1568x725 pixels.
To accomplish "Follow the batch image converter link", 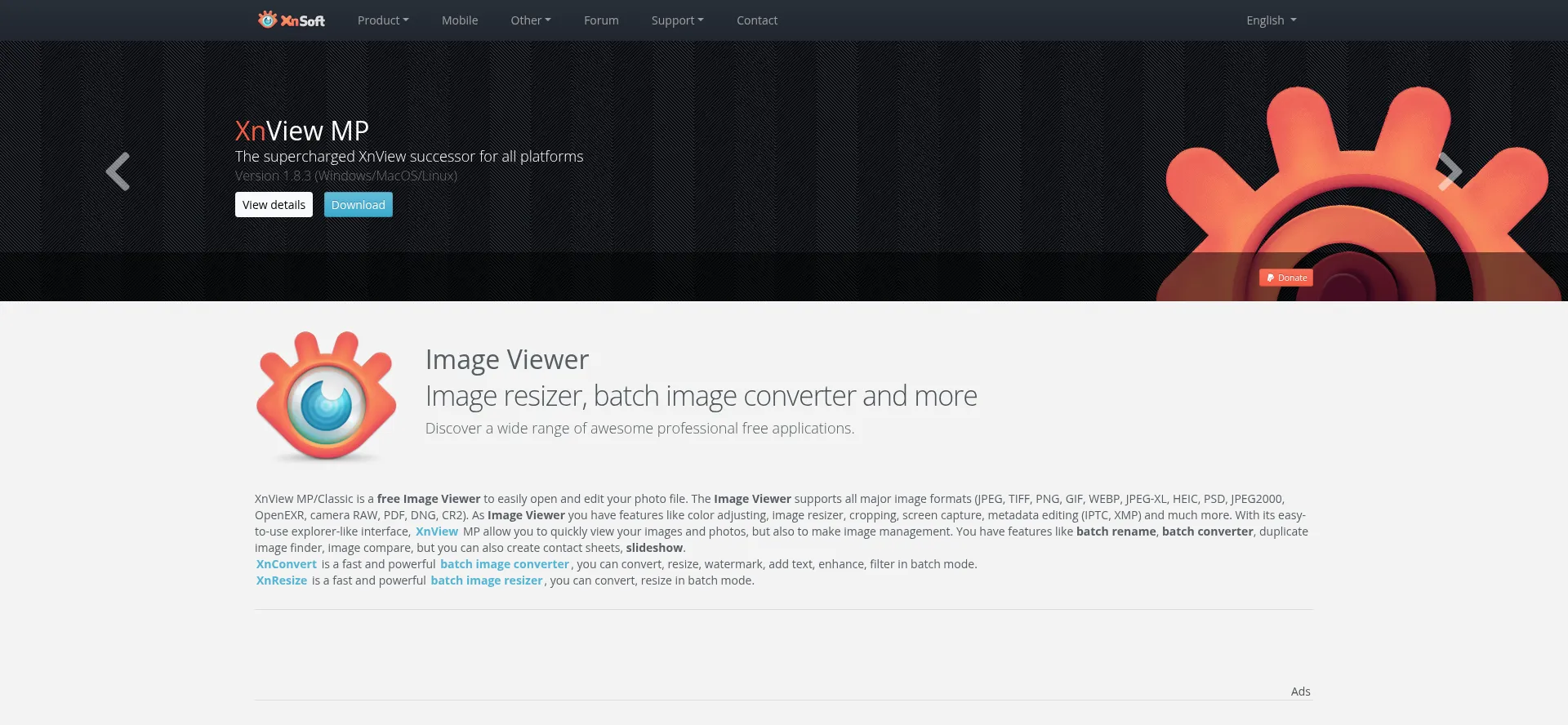I will pyautogui.click(x=505, y=564).
